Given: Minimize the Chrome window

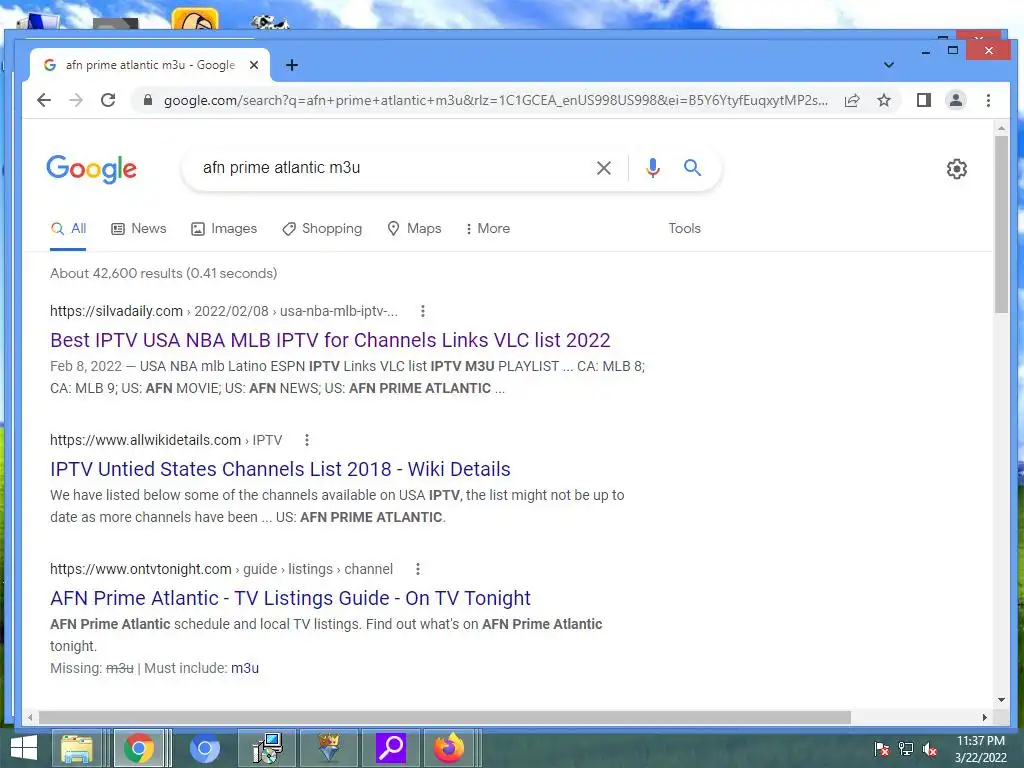Looking at the screenshot, I should (925, 51).
